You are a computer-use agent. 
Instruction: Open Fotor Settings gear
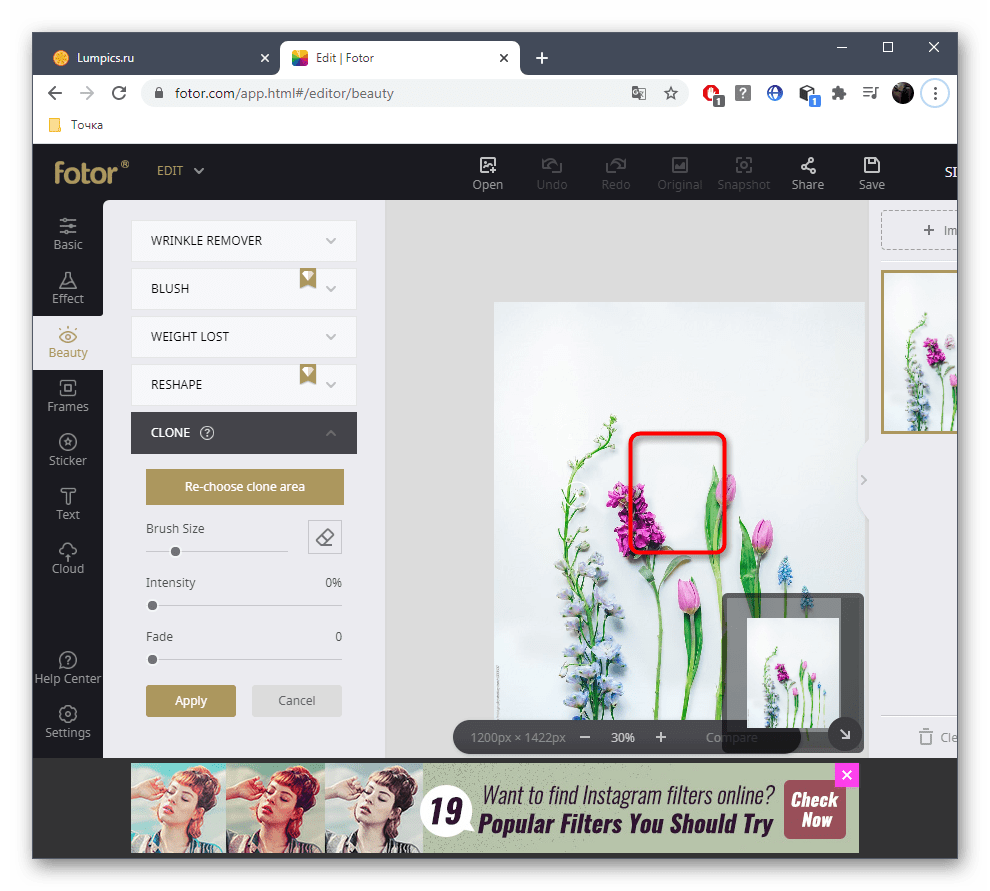point(68,720)
